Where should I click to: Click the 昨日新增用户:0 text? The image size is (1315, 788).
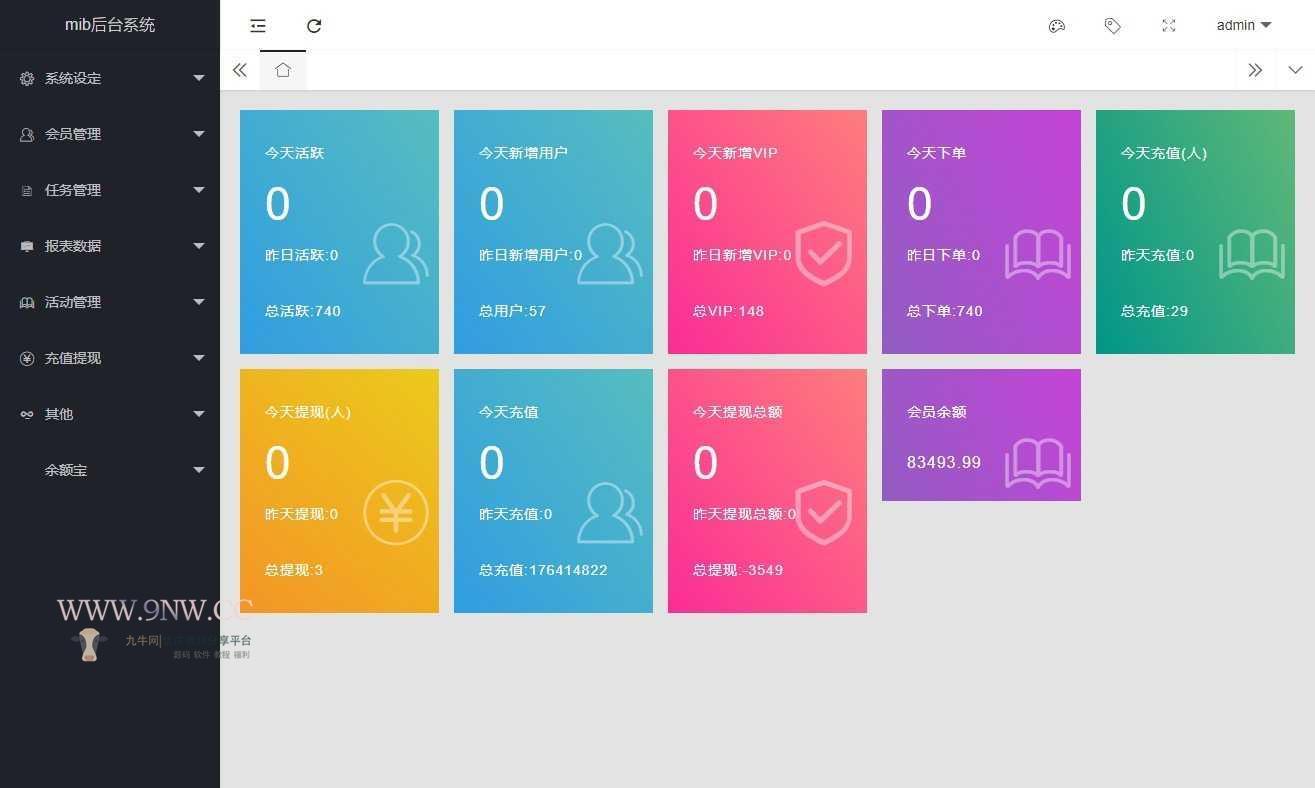pos(531,255)
